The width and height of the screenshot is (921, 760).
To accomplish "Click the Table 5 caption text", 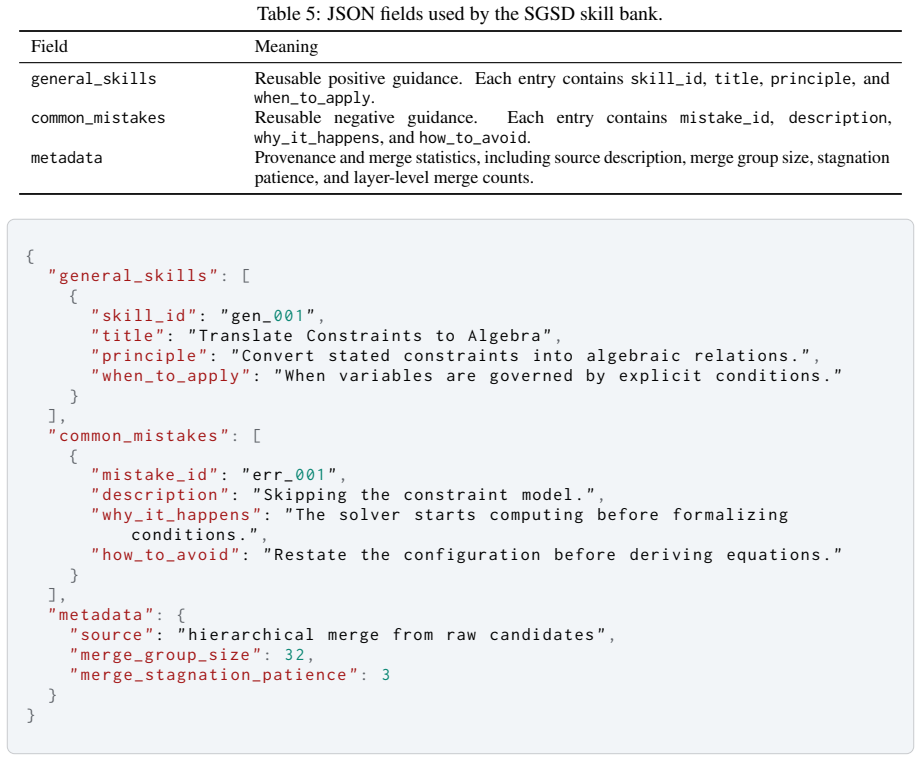I will (459, 13).
